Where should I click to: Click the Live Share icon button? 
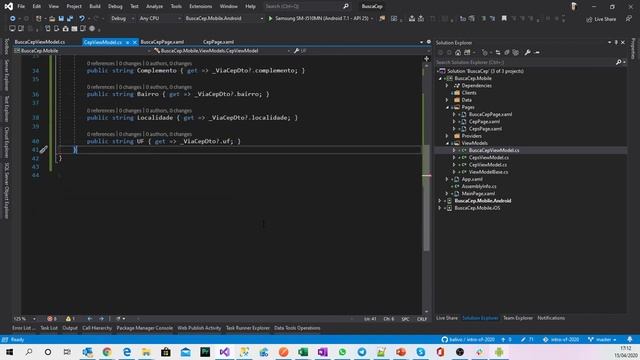point(601,19)
